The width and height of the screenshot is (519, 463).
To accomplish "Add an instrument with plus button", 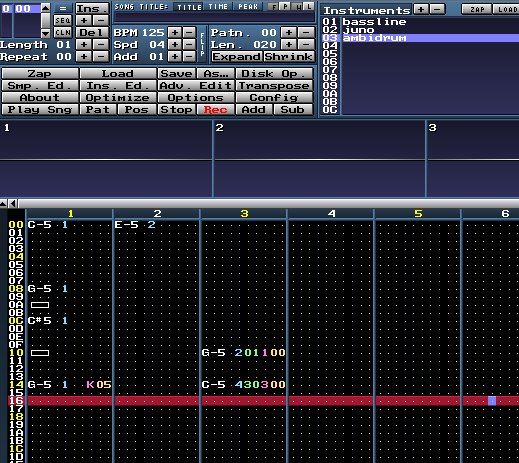I will [x=421, y=9].
